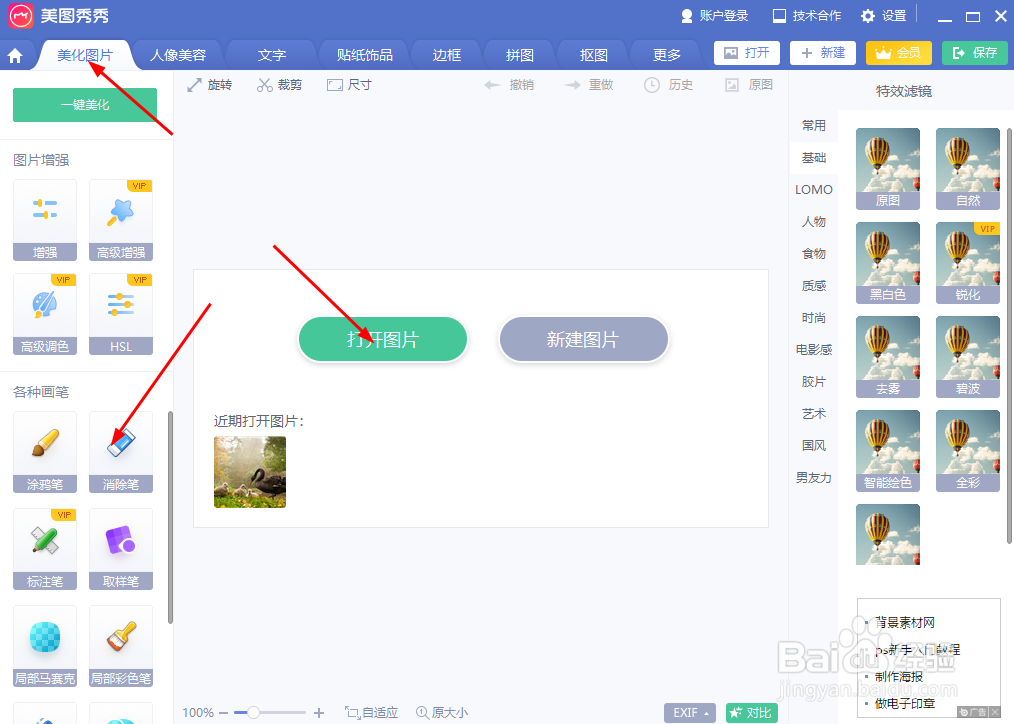The image size is (1014, 724).
Task: Open the 高级调色 advanced color tool
Action: (x=44, y=315)
